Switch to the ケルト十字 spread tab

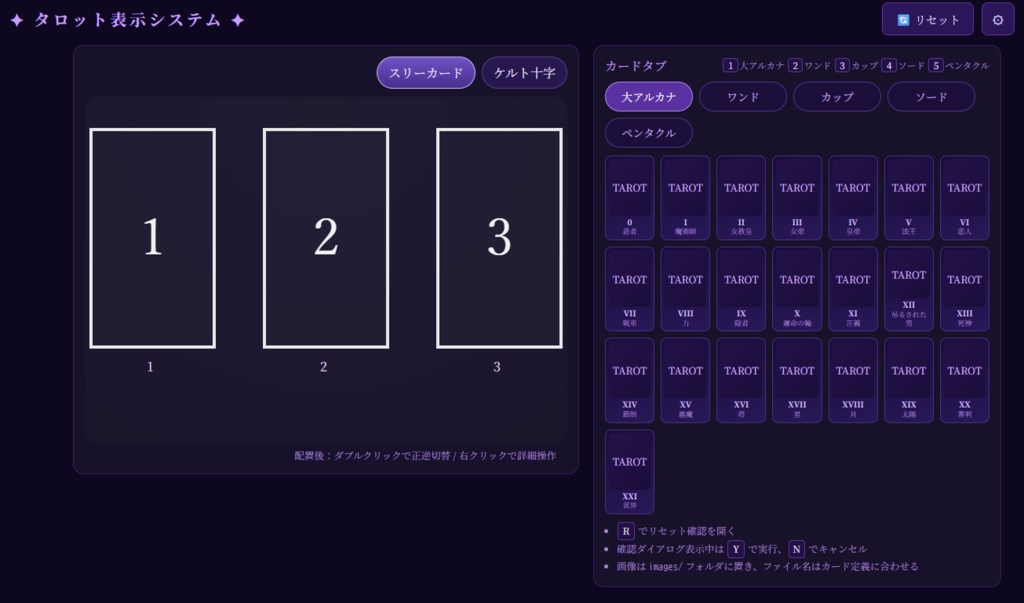524,72
